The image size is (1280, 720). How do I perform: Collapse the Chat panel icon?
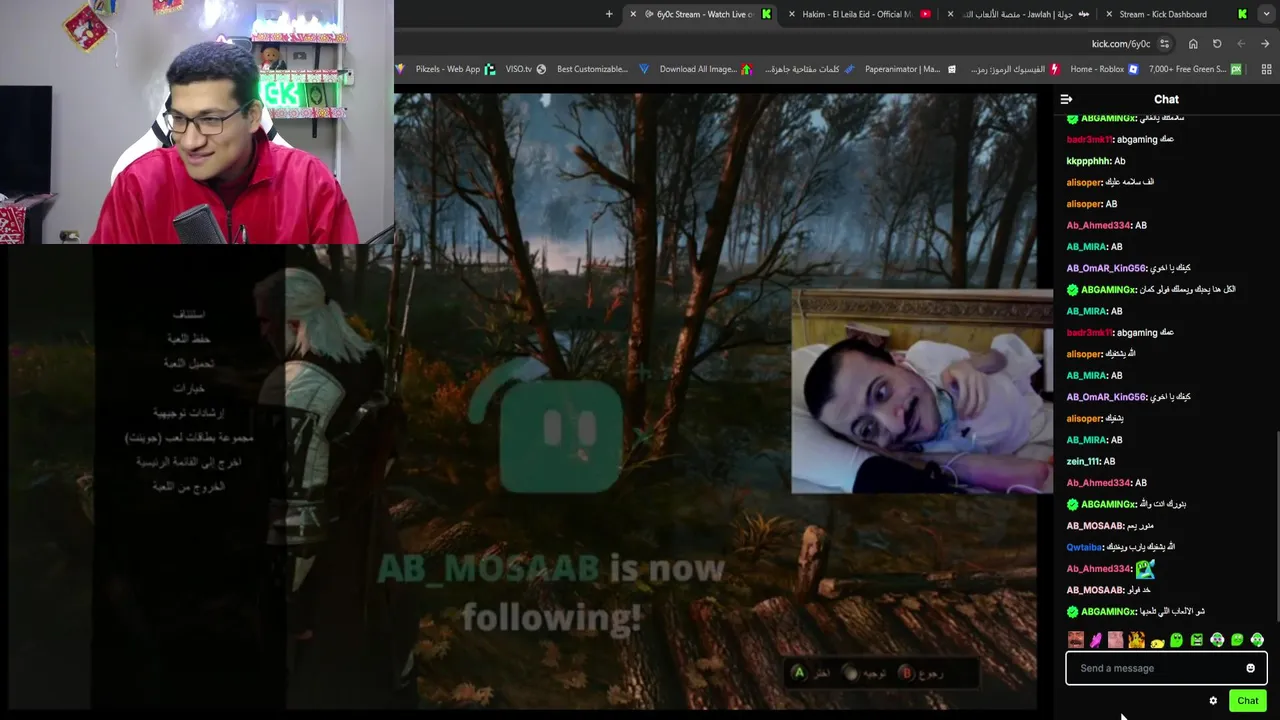coord(1066,99)
